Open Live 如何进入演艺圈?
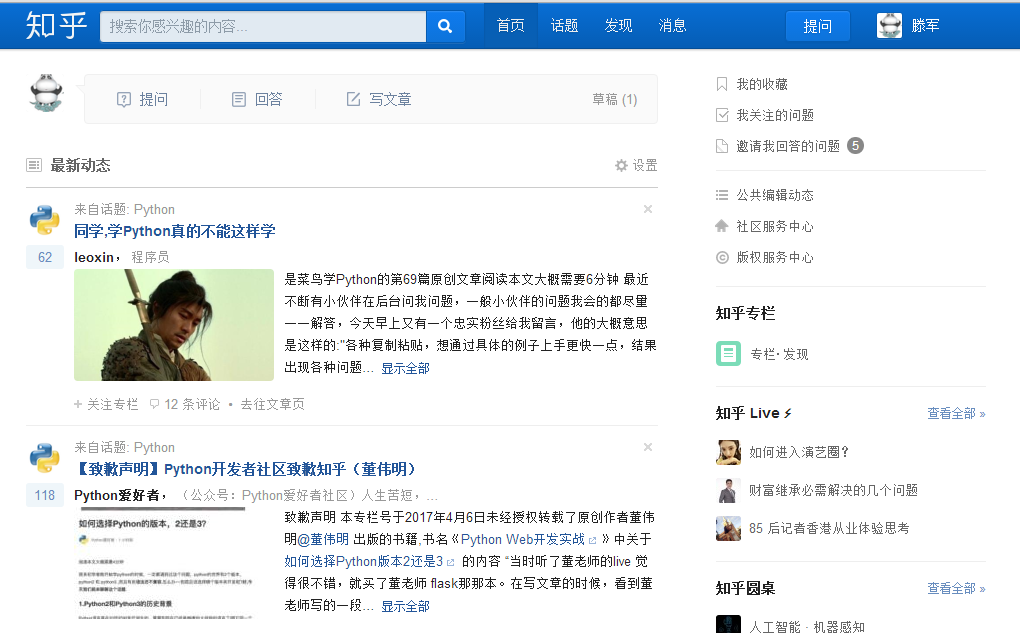1020x633 pixels. (x=799, y=452)
